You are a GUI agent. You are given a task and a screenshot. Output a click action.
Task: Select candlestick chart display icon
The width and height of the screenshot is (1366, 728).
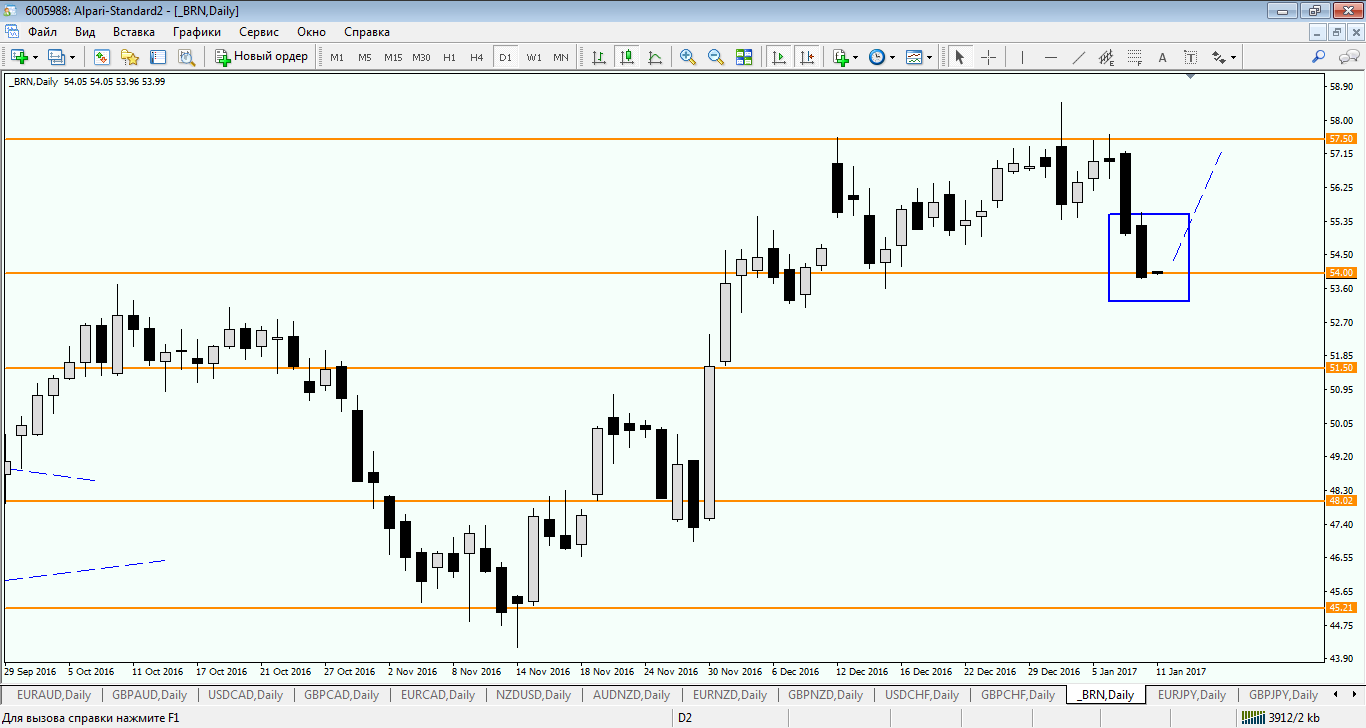click(627, 57)
